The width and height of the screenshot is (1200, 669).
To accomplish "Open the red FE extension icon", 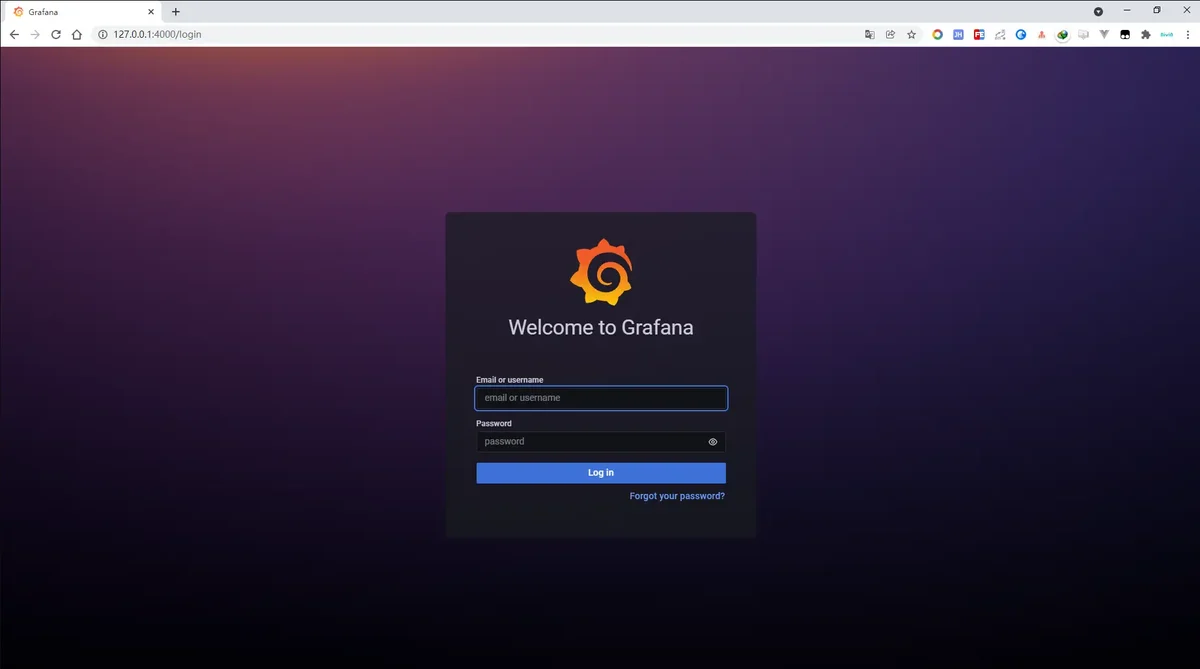I will click(979, 34).
